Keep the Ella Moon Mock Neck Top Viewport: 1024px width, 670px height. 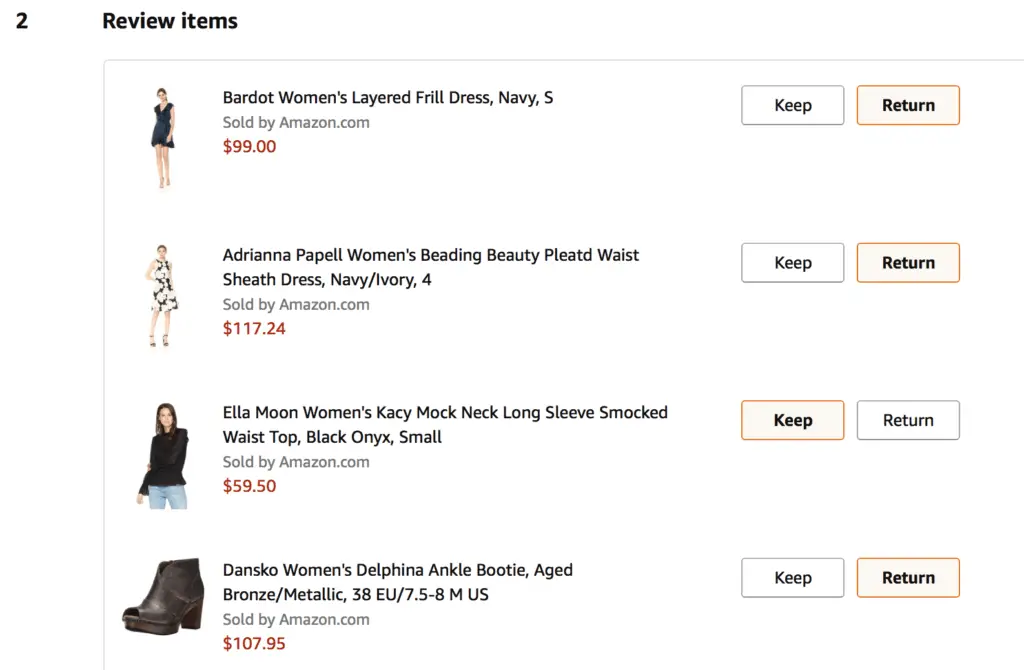(x=792, y=420)
